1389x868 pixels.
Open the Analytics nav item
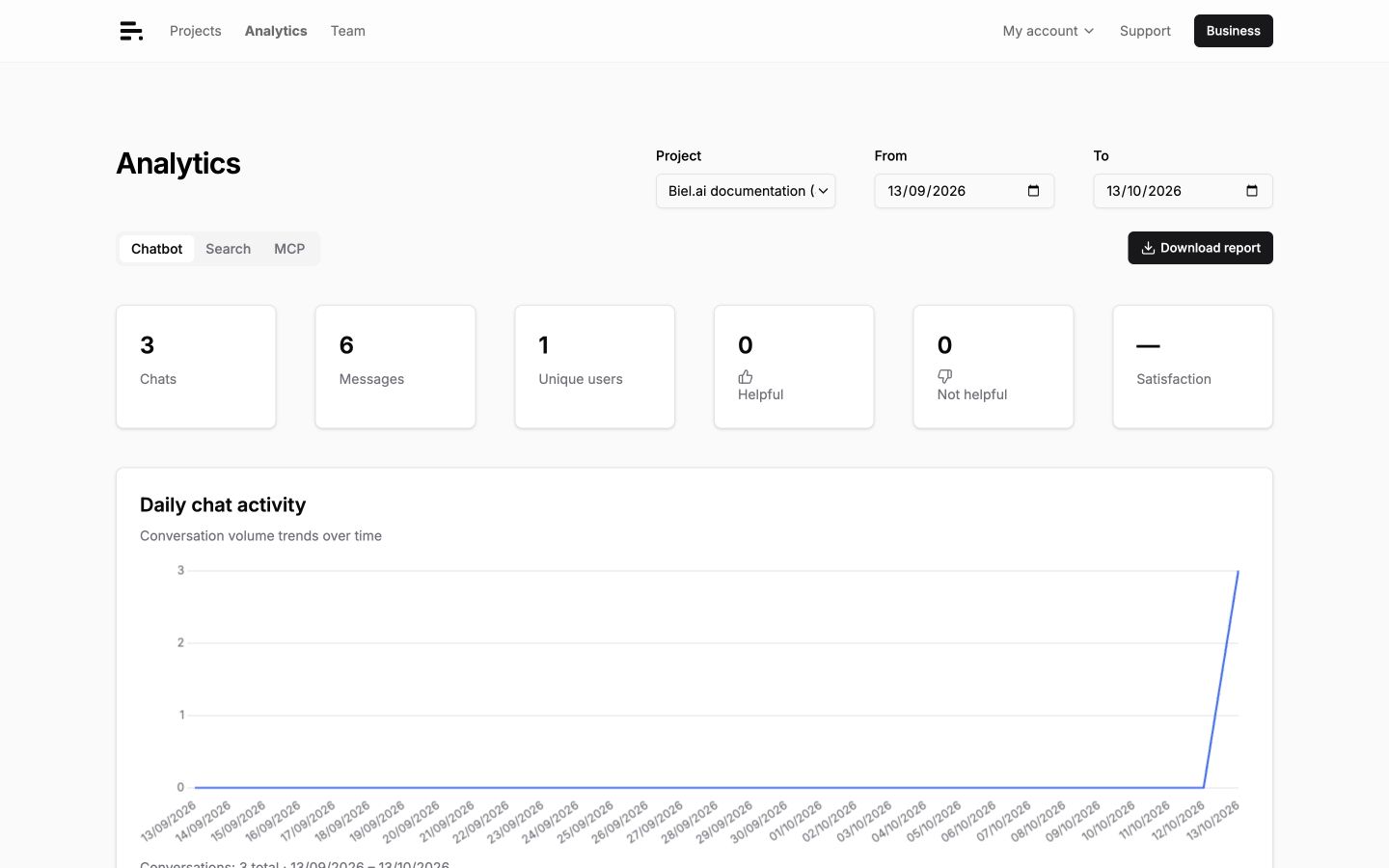(x=276, y=31)
